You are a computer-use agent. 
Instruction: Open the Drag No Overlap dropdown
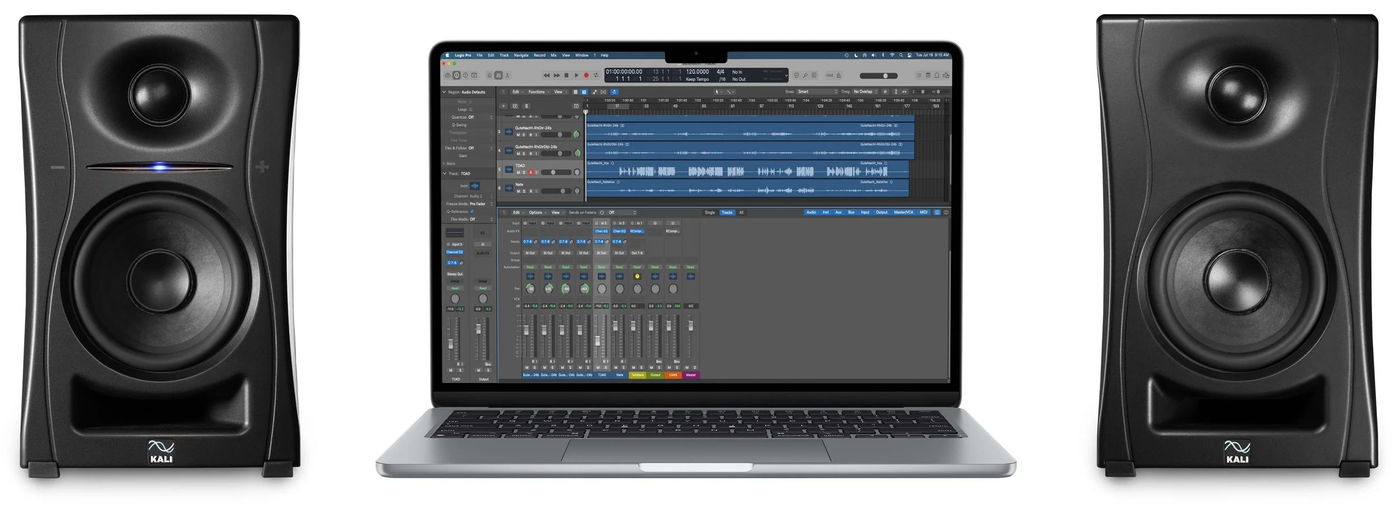click(x=866, y=92)
